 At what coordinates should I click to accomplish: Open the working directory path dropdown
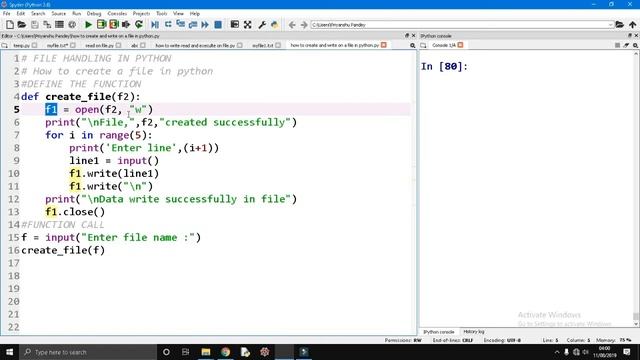pyautogui.click(x=610, y=24)
